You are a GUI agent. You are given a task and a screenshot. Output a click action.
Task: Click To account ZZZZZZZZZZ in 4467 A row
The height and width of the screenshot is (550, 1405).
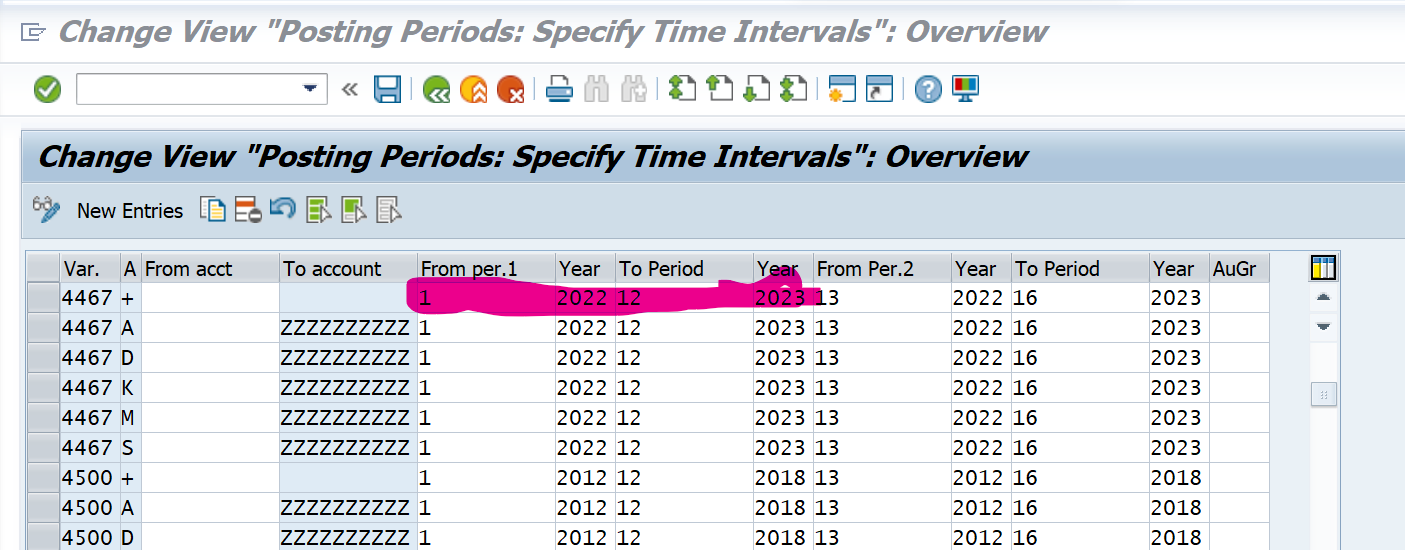point(348,328)
